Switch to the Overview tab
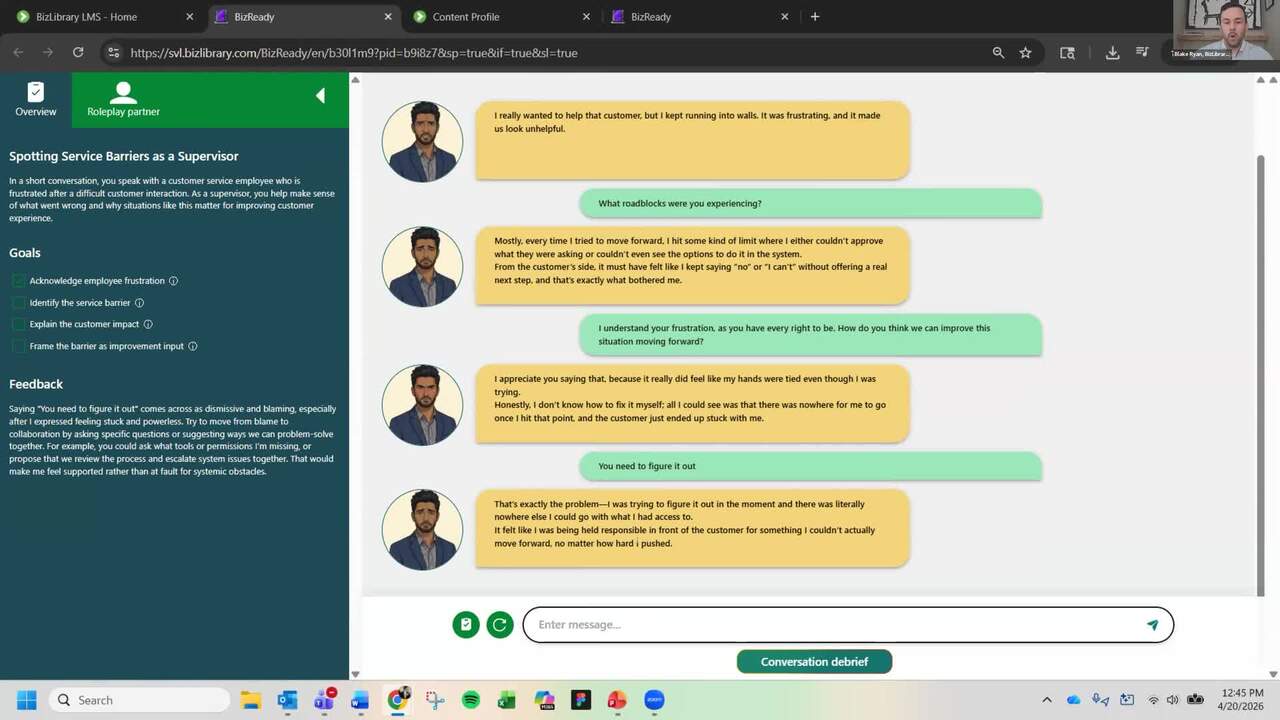The width and height of the screenshot is (1280, 720). [36, 100]
